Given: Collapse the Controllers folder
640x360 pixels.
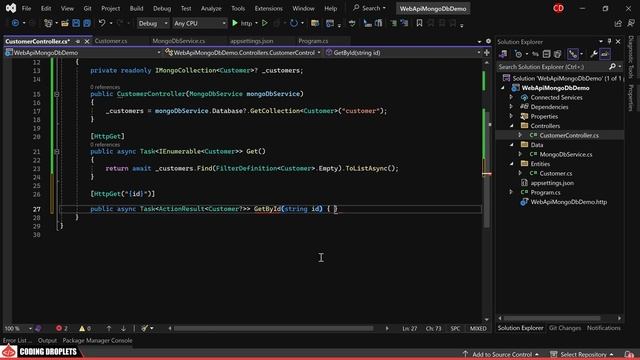Looking at the screenshot, I should [511, 126].
